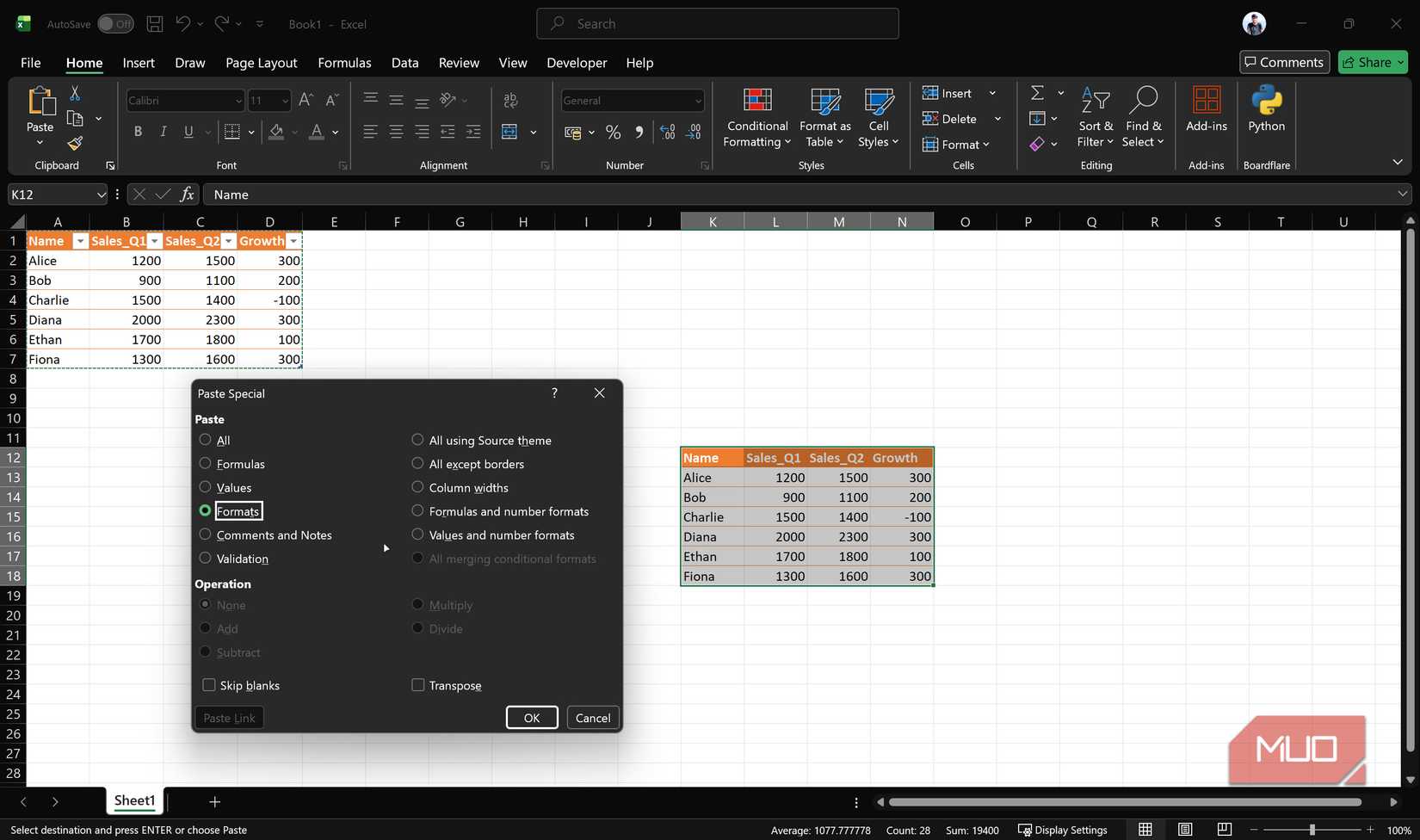This screenshot has height=840, width=1420.
Task: Click the Insert Function fx icon
Action: point(187,195)
